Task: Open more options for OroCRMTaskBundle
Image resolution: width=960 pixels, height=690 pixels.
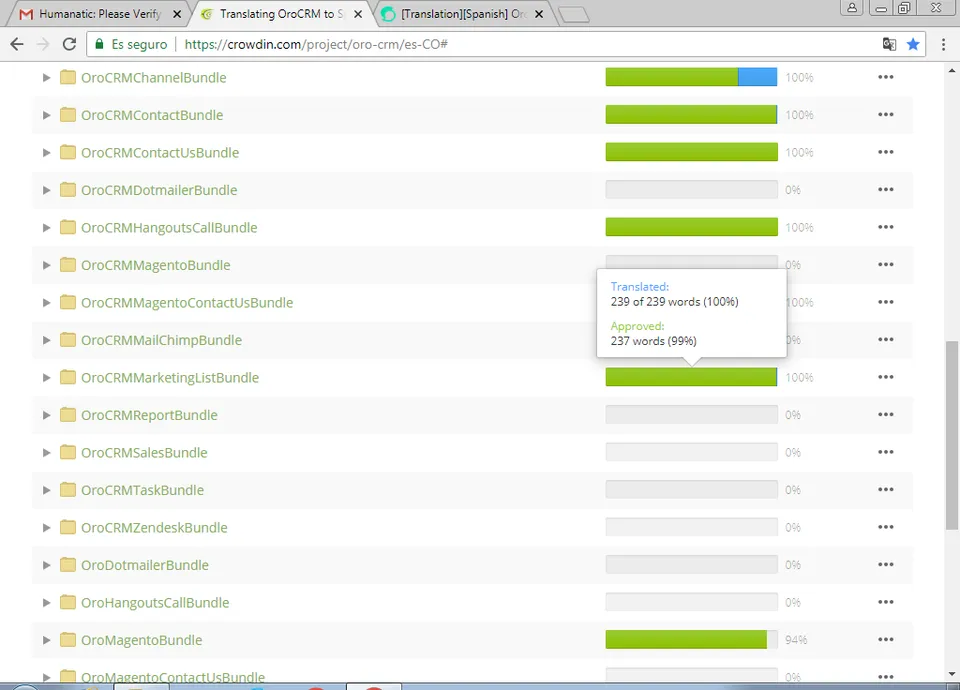Action: [x=885, y=490]
